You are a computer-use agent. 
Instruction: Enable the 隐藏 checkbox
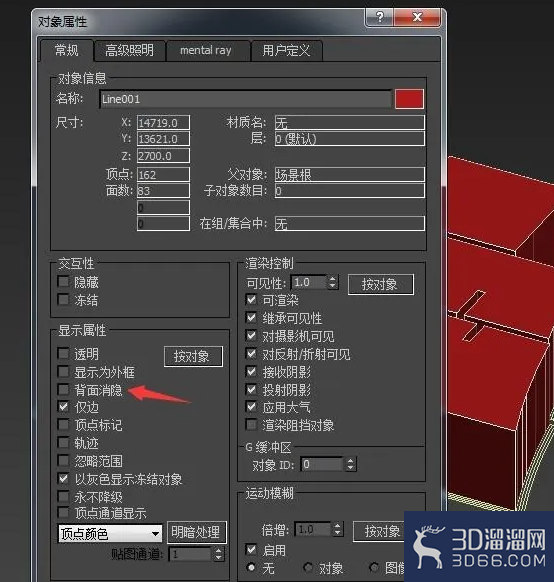[63, 282]
